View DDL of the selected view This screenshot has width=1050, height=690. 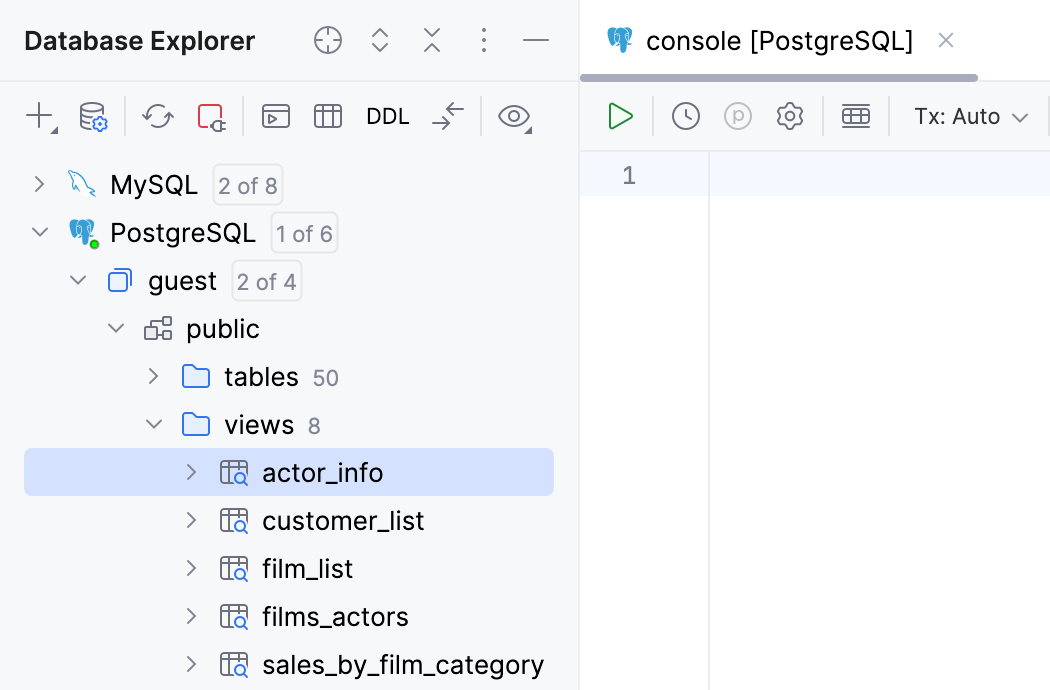click(x=388, y=116)
